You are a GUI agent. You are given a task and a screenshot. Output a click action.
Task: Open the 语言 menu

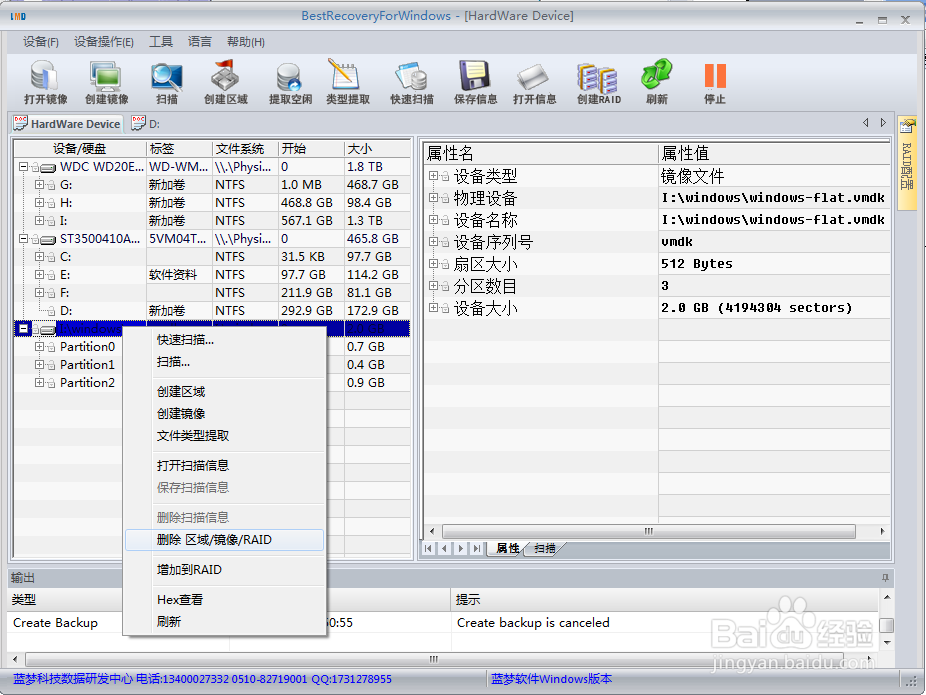click(x=200, y=42)
